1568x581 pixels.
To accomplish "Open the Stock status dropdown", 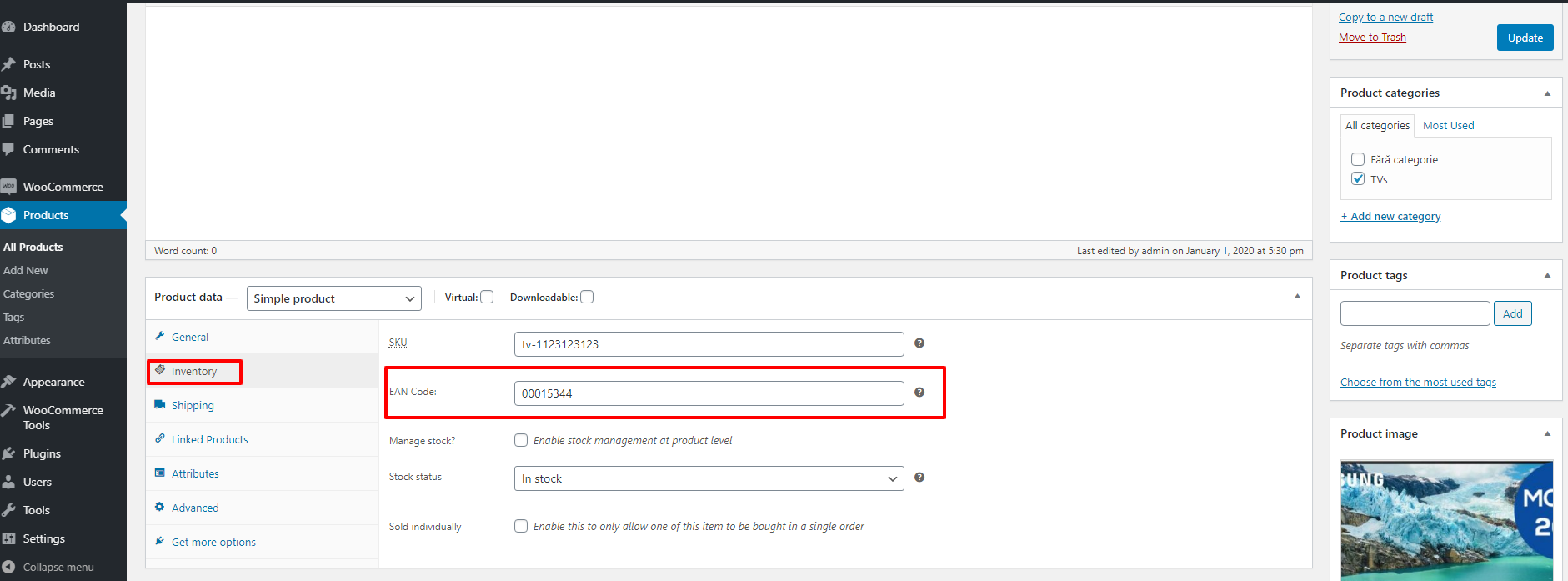I will 709,478.
